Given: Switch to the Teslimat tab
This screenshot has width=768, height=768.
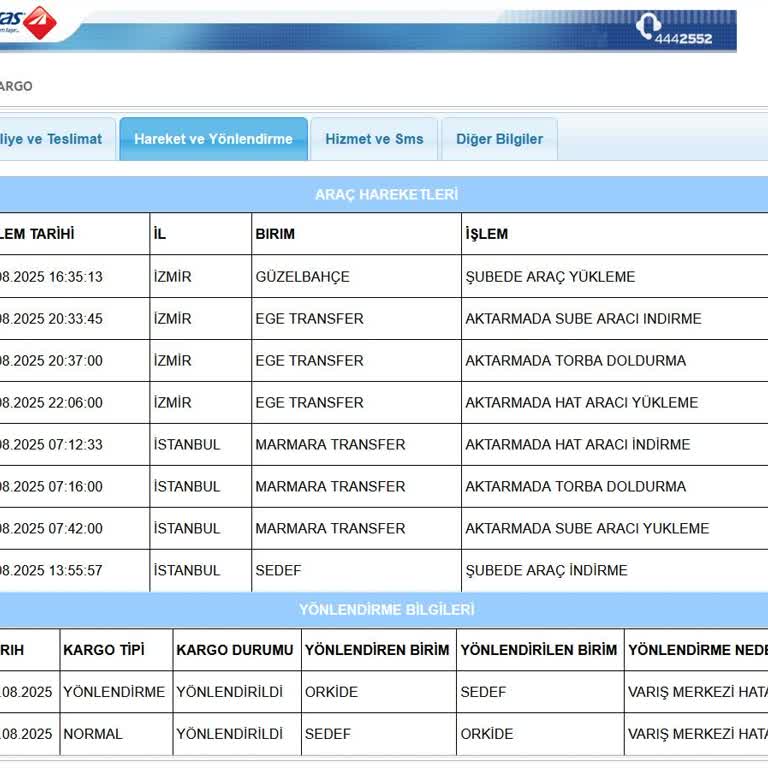Looking at the screenshot, I should pyautogui.click(x=57, y=139).
